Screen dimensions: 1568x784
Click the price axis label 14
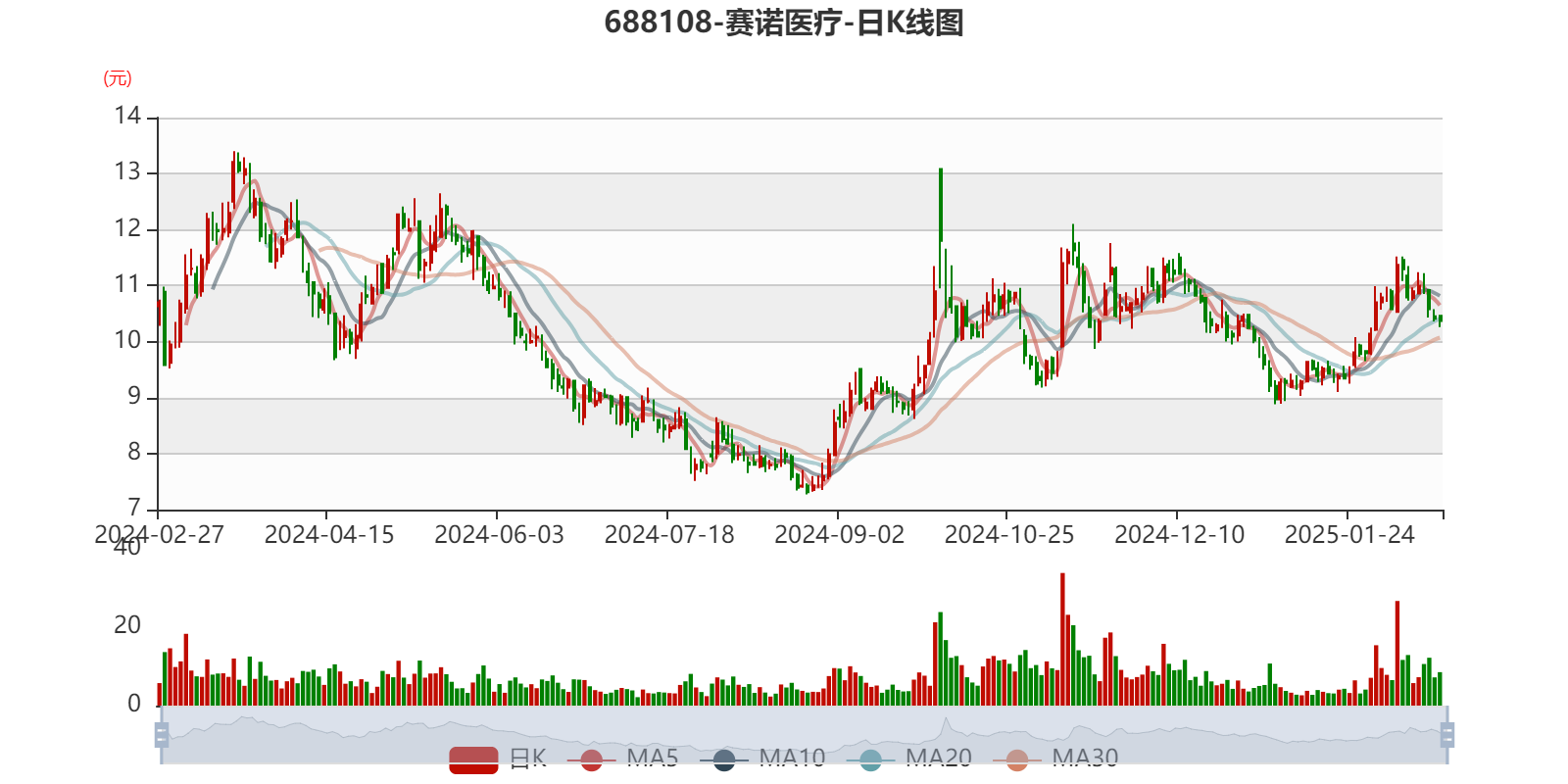pyautogui.click(x=127, y=117)
